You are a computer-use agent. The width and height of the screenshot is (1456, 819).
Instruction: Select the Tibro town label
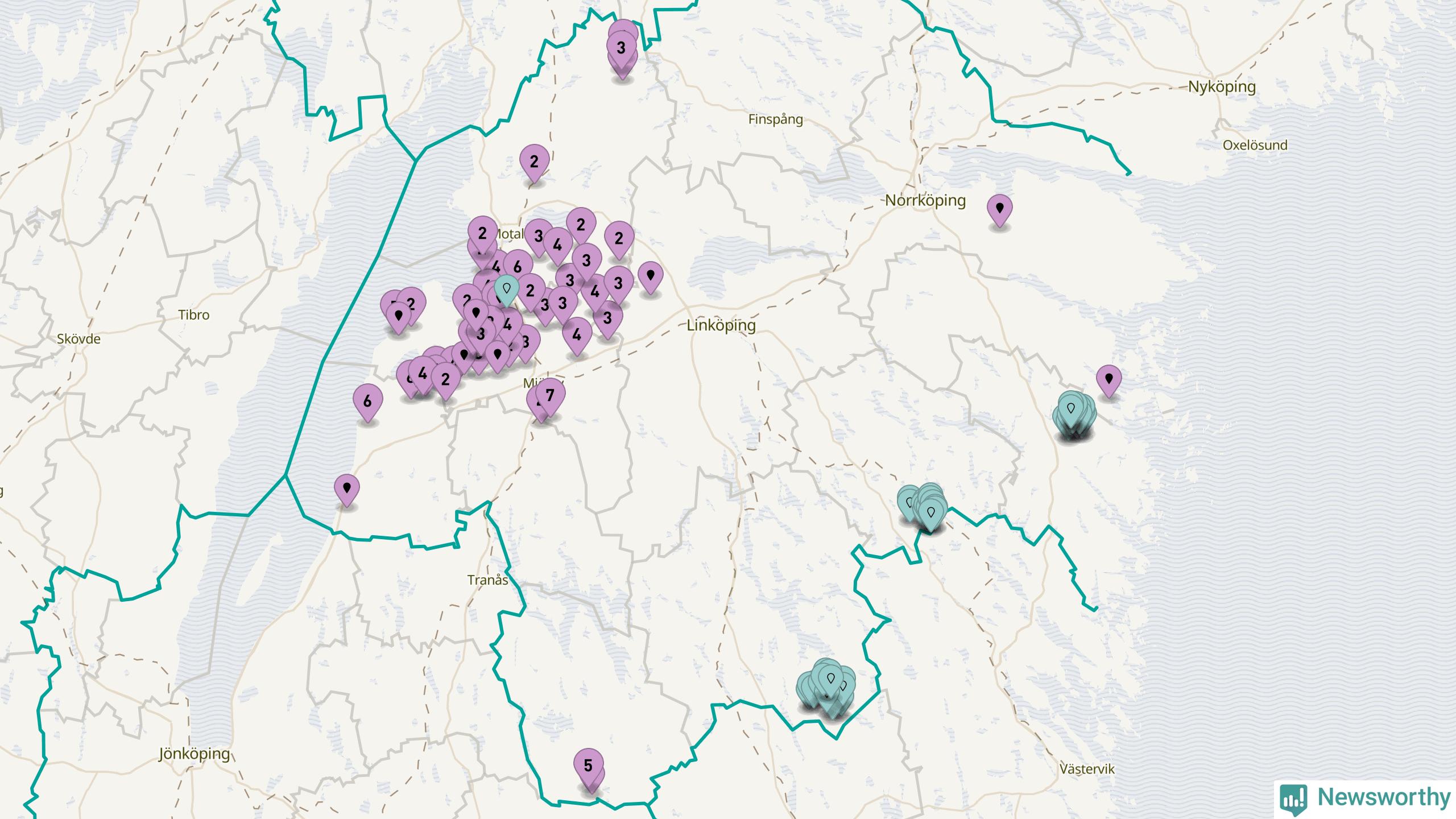[194, 315]
